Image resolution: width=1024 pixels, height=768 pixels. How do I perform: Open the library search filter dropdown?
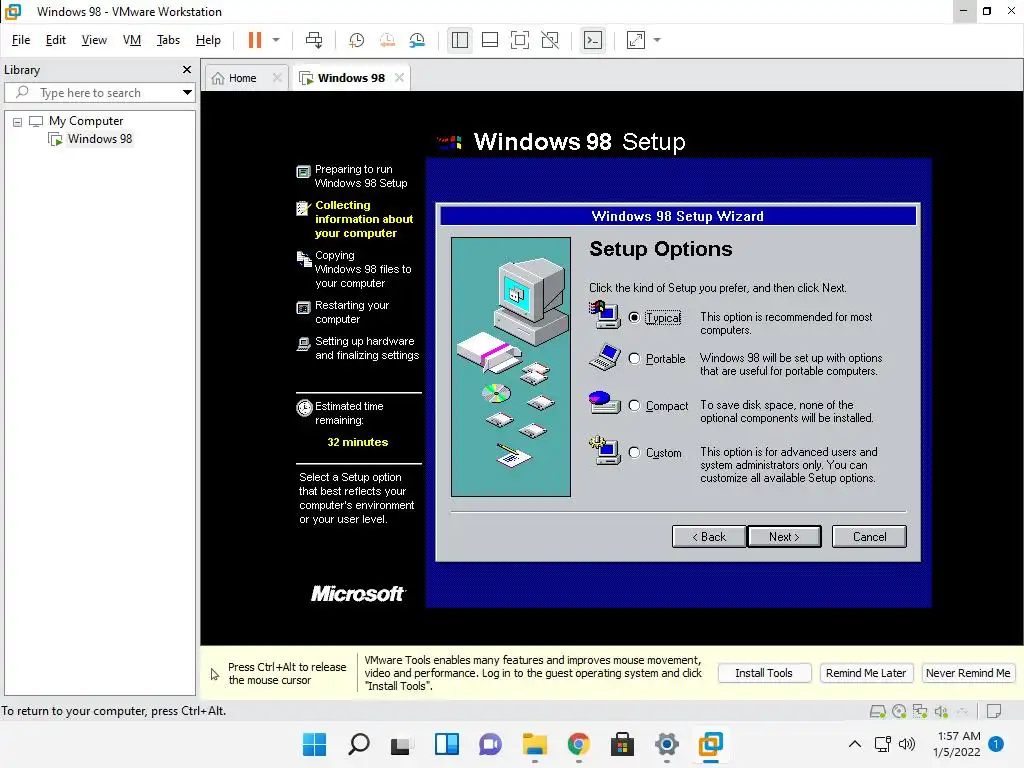187,93
